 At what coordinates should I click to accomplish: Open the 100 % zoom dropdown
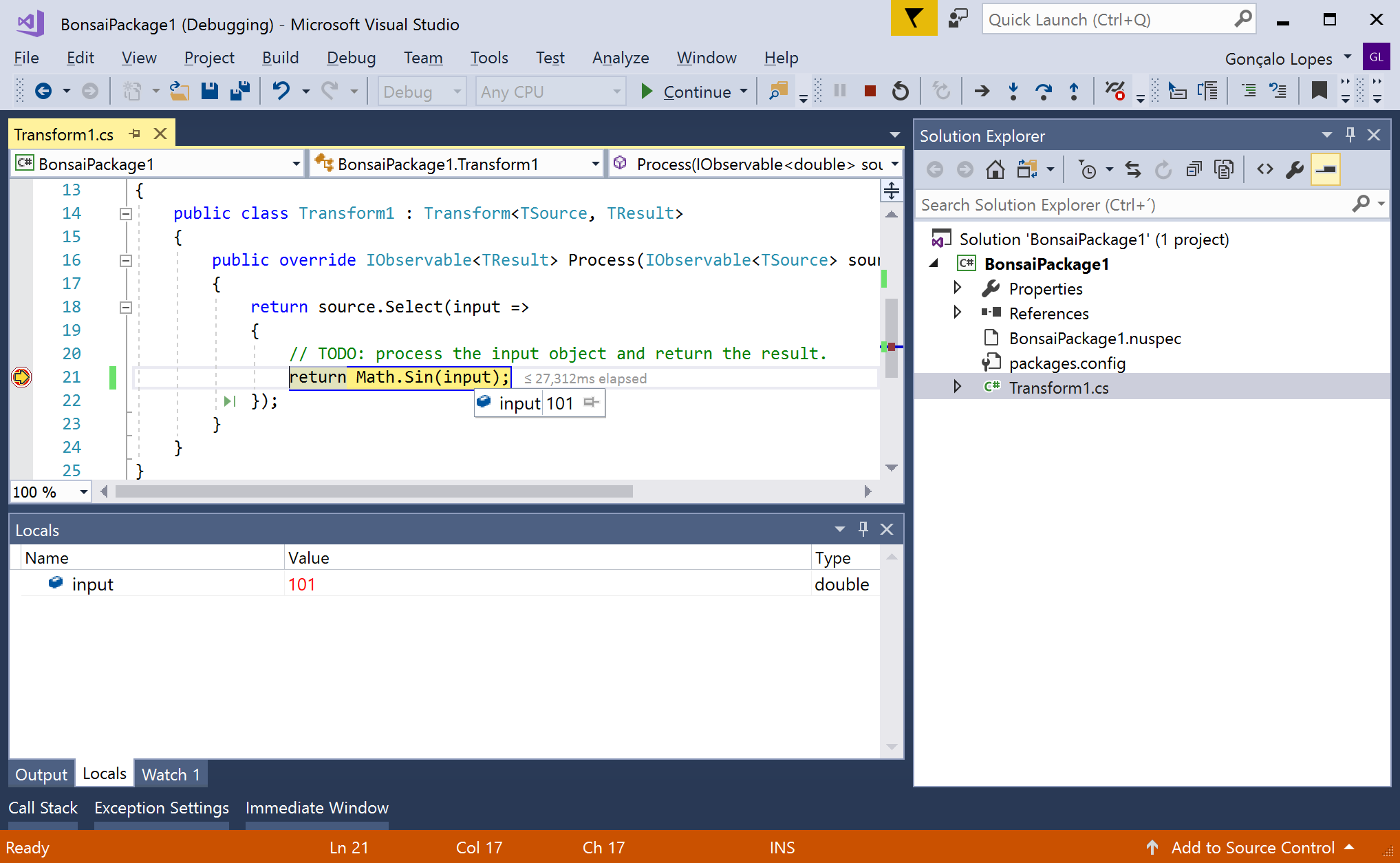[51, 491]
